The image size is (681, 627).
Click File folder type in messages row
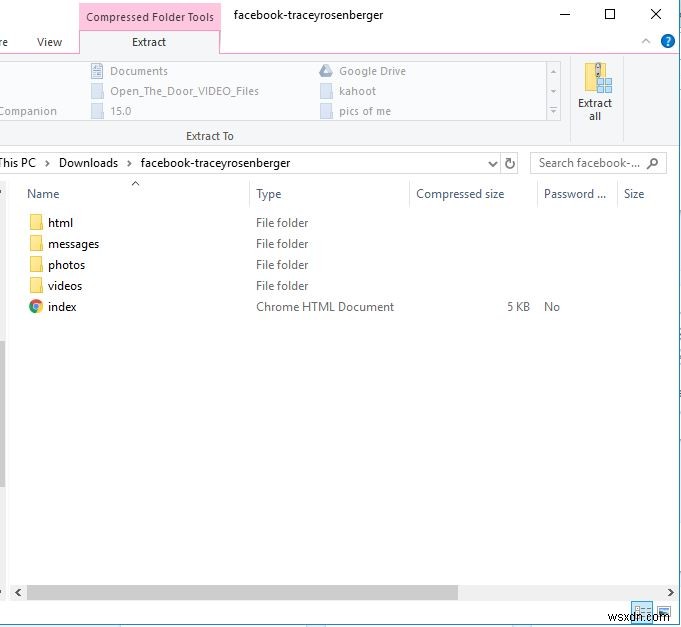click(282, 244)
